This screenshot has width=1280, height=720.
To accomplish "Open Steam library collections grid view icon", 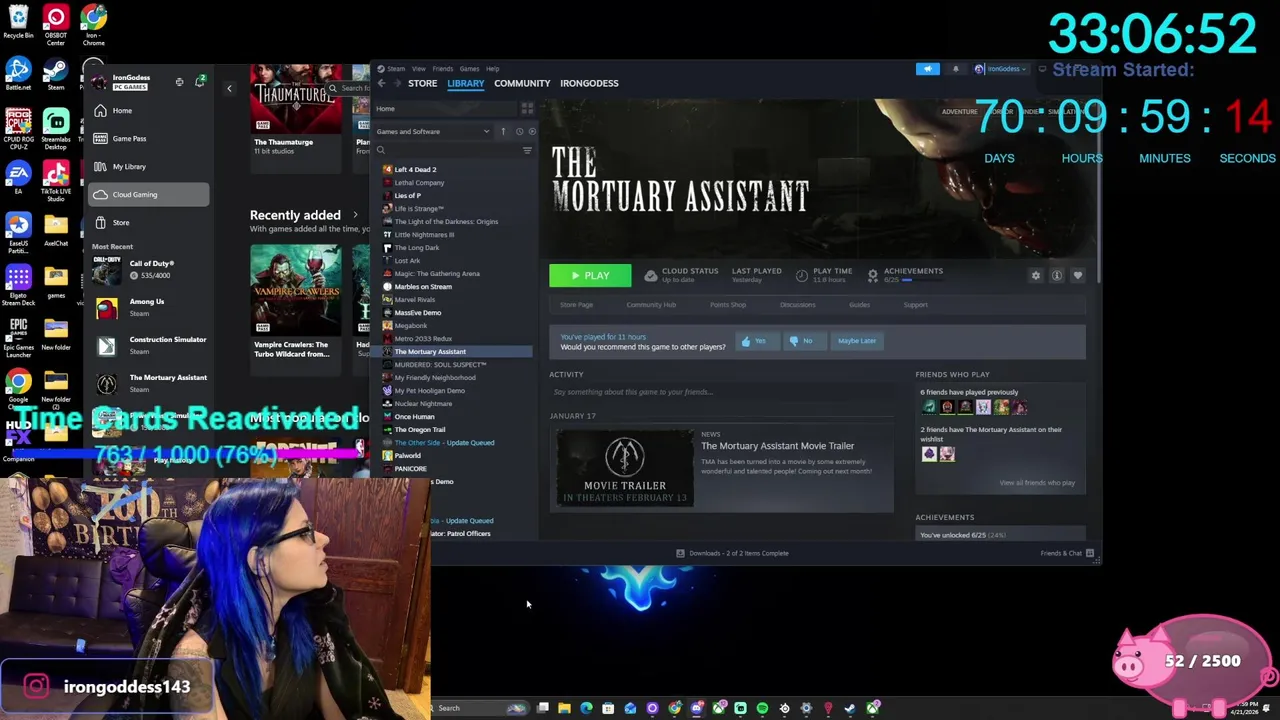I will point(527,108).
